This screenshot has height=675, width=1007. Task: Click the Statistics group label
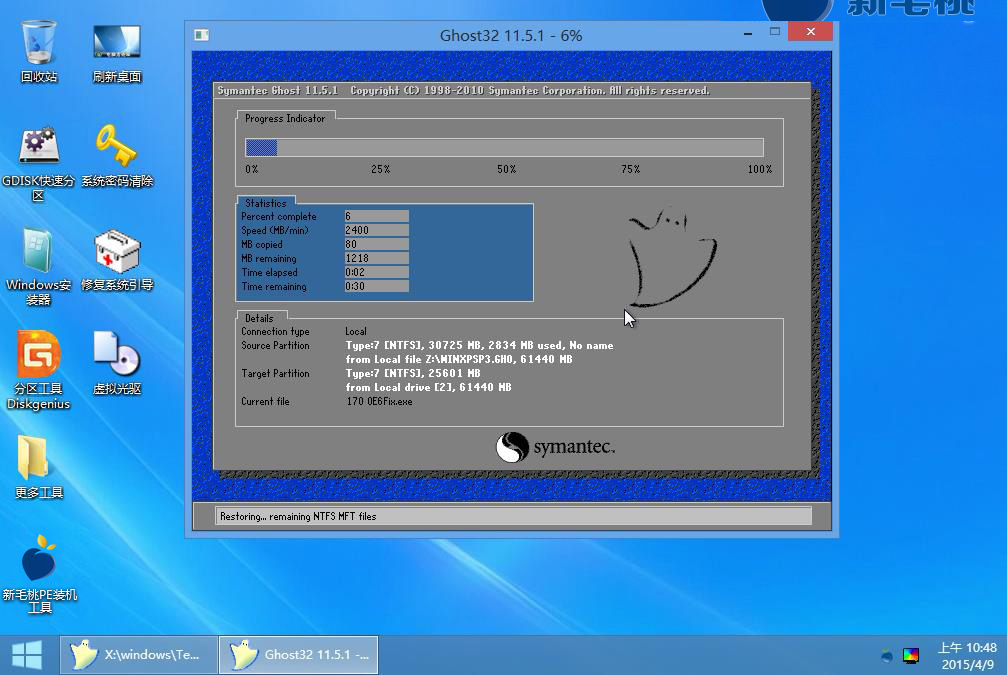click(x=266, y=203)
